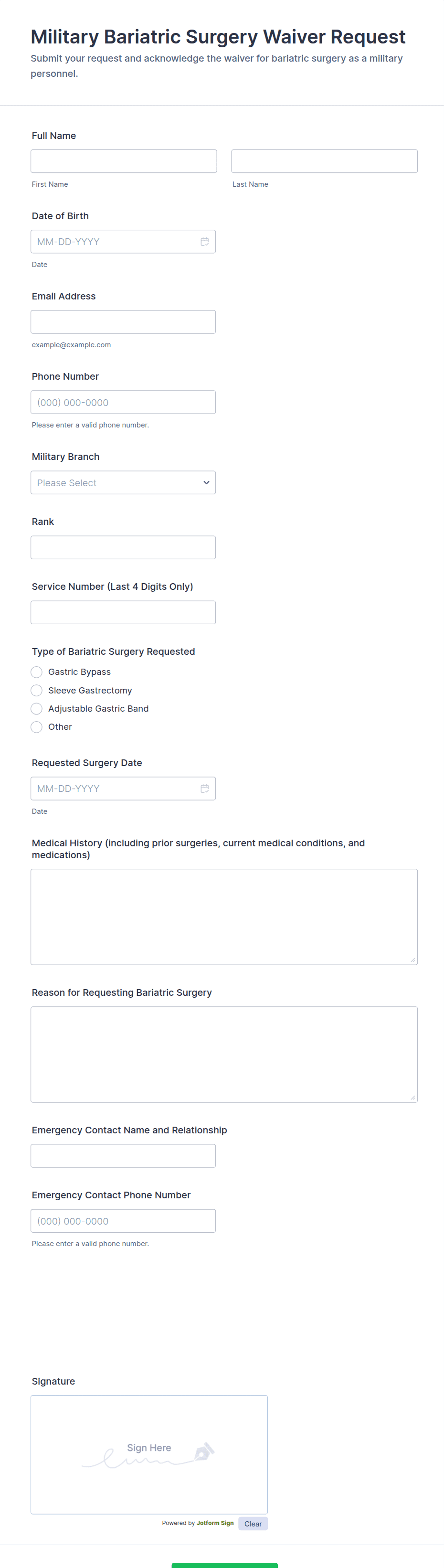The width and height of the screenshot is (444, 1568).
Task: Focus the Phone Number field
Action: (x=123, y=402)
